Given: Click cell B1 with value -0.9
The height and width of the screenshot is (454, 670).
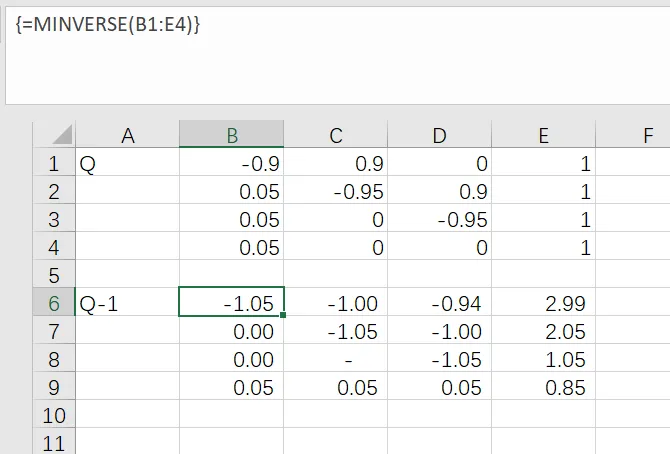Looking at the screenshot, I should tap(231, 164).
